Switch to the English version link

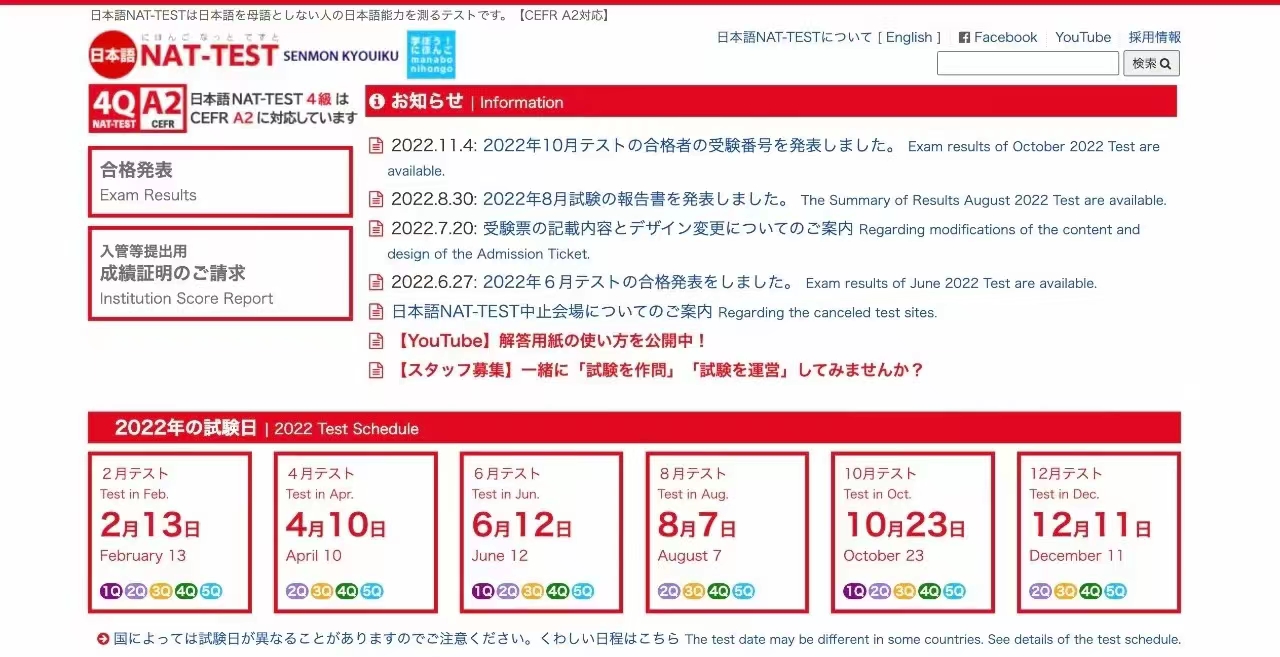pos(909,37)
